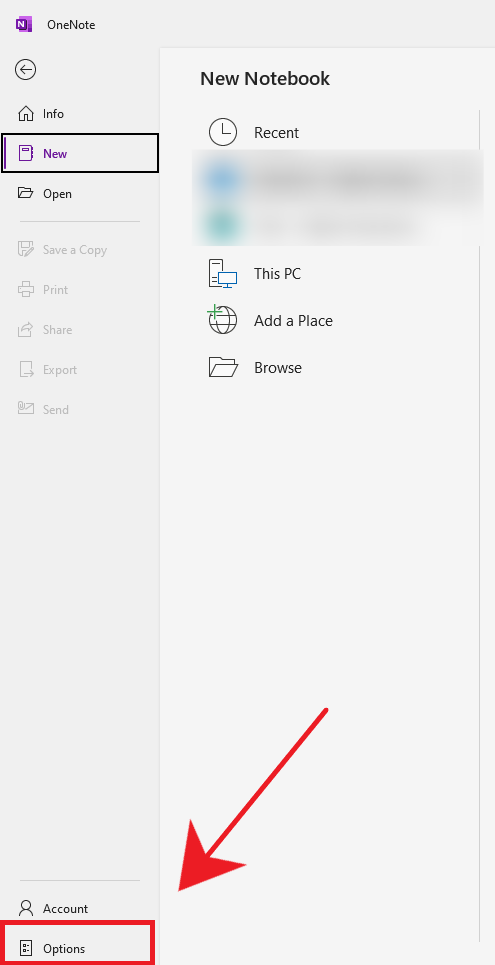Select Send in the sidebar
The height and width of the screenshot is (965, 495).
point(79,410)
